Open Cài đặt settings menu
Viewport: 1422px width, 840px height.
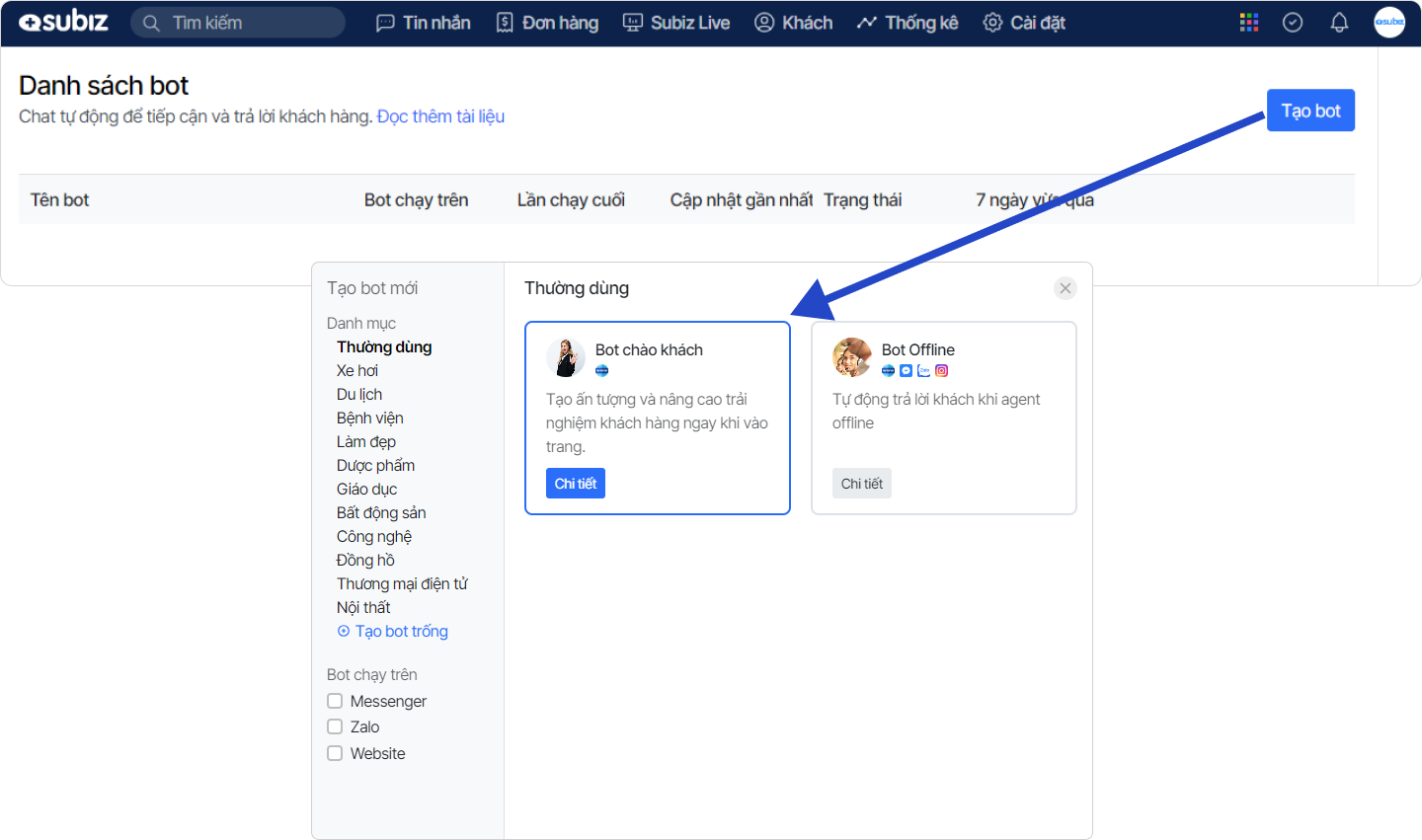1024,23
